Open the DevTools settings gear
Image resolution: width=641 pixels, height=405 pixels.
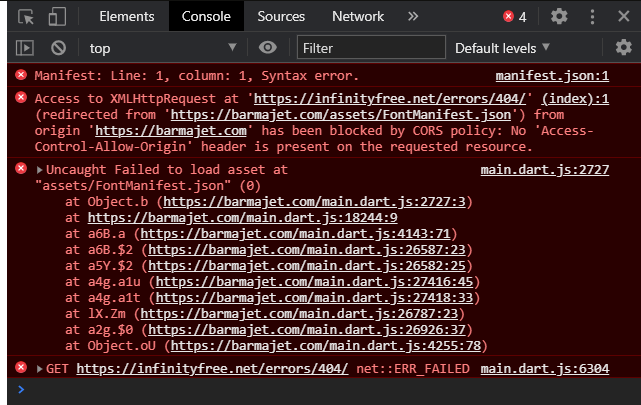[559, 16]
